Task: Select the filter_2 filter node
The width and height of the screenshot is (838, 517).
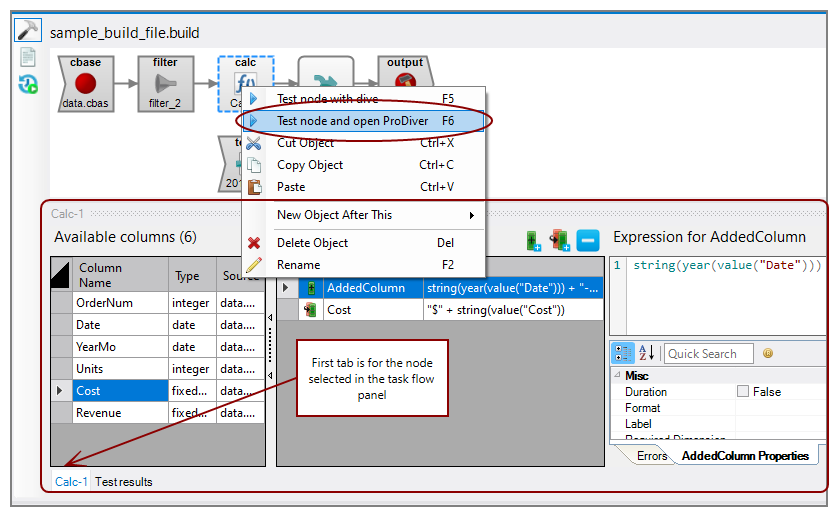Action: [x=165, y=84]
